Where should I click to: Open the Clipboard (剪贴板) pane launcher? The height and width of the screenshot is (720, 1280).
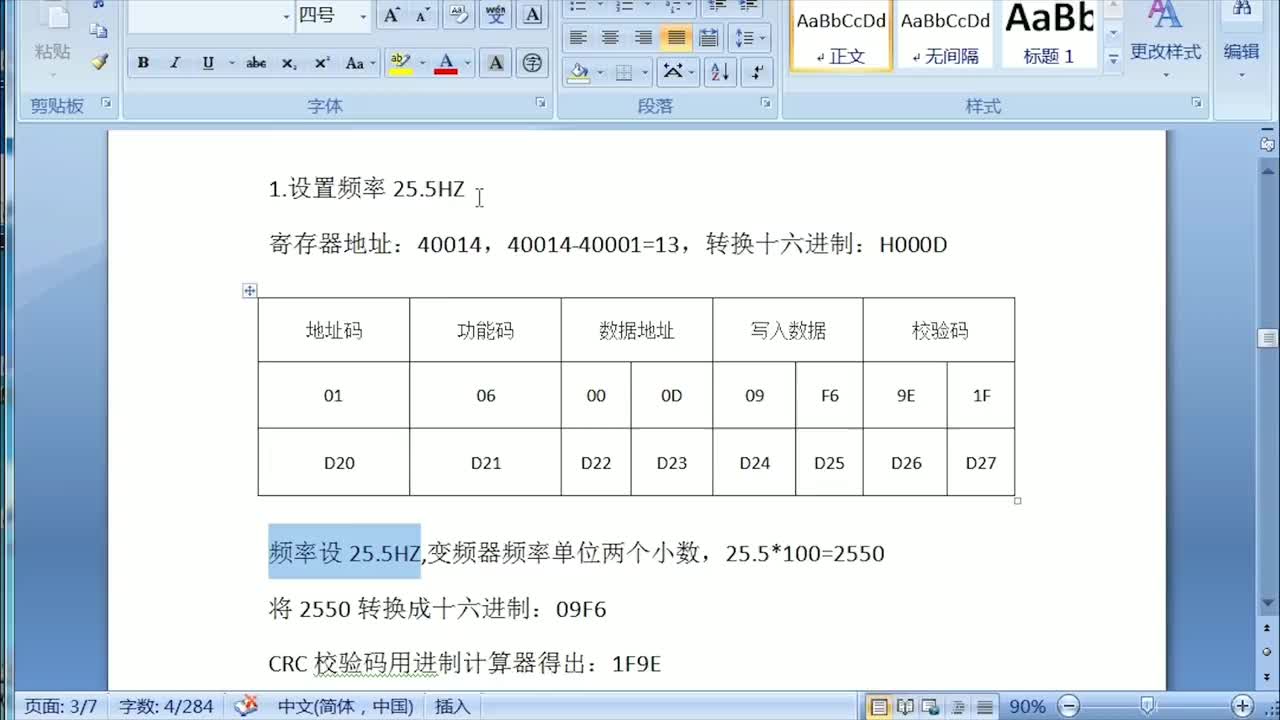106,102
